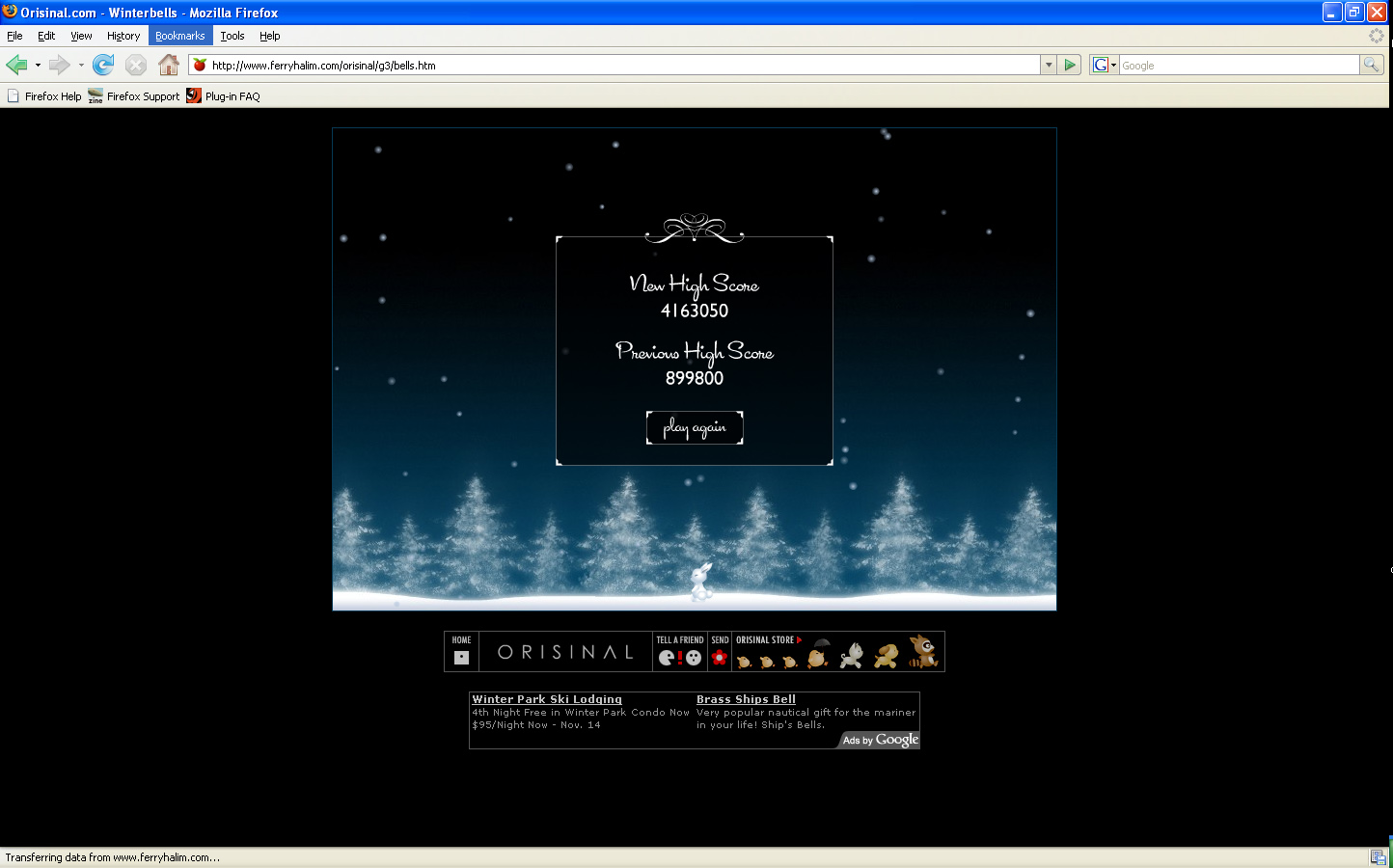Click the Forward arrow button

(x=60, y=65)
